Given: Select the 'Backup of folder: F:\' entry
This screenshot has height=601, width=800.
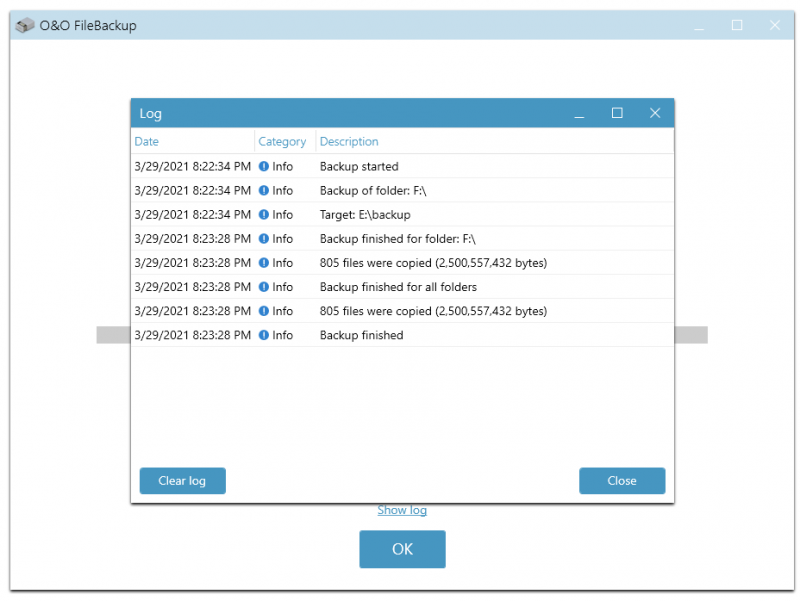Looking at the screenshot, I should (x=402, y=190).
